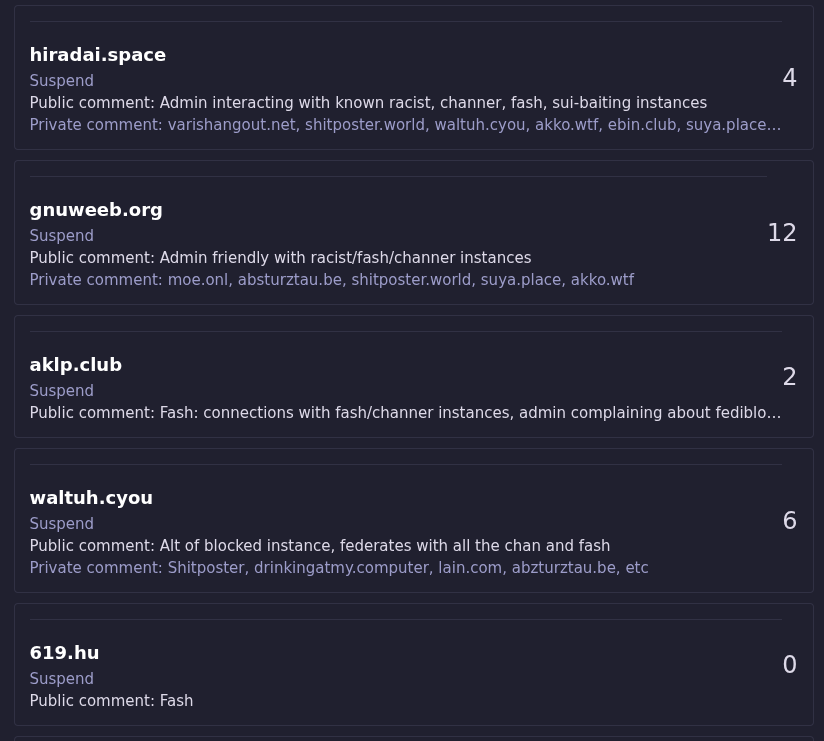This screenshot has width=824, height=741.
Task: Click the Suspend label under aklp.club
Action: click(x=62, y=391)
